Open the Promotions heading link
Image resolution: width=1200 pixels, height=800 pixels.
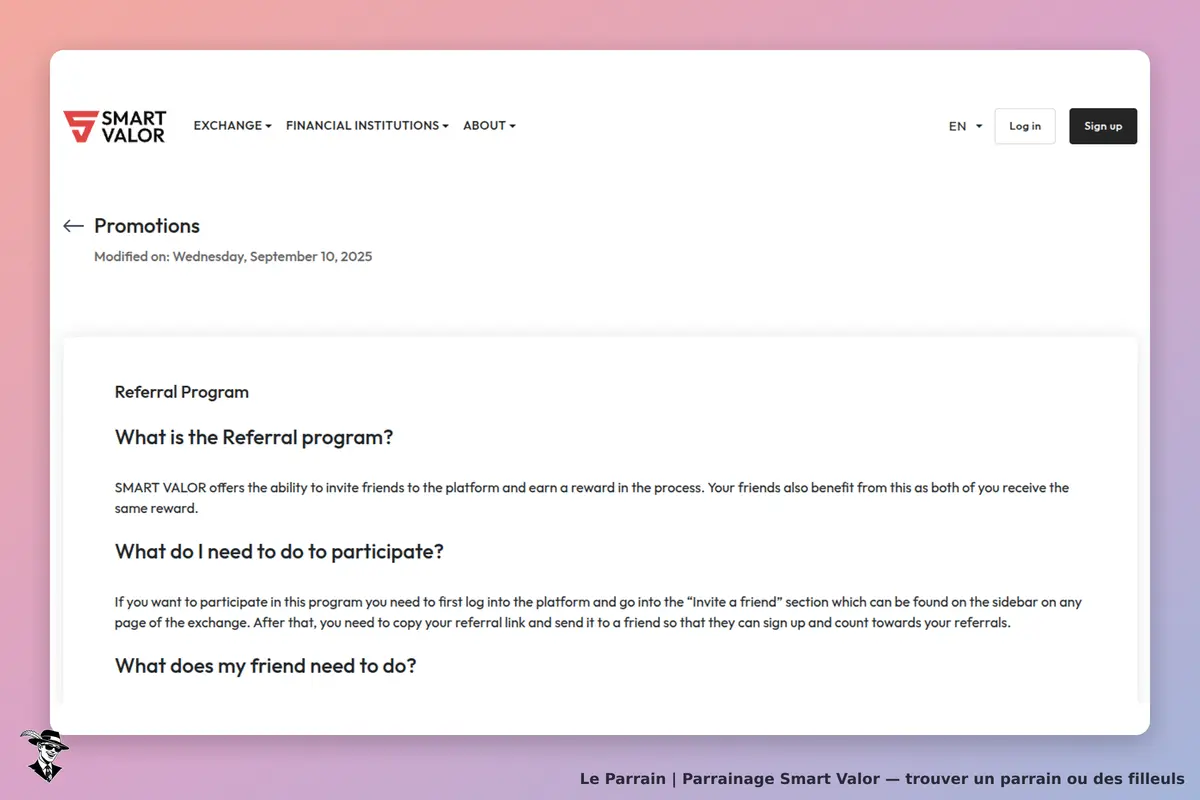(x=147, y=226)
